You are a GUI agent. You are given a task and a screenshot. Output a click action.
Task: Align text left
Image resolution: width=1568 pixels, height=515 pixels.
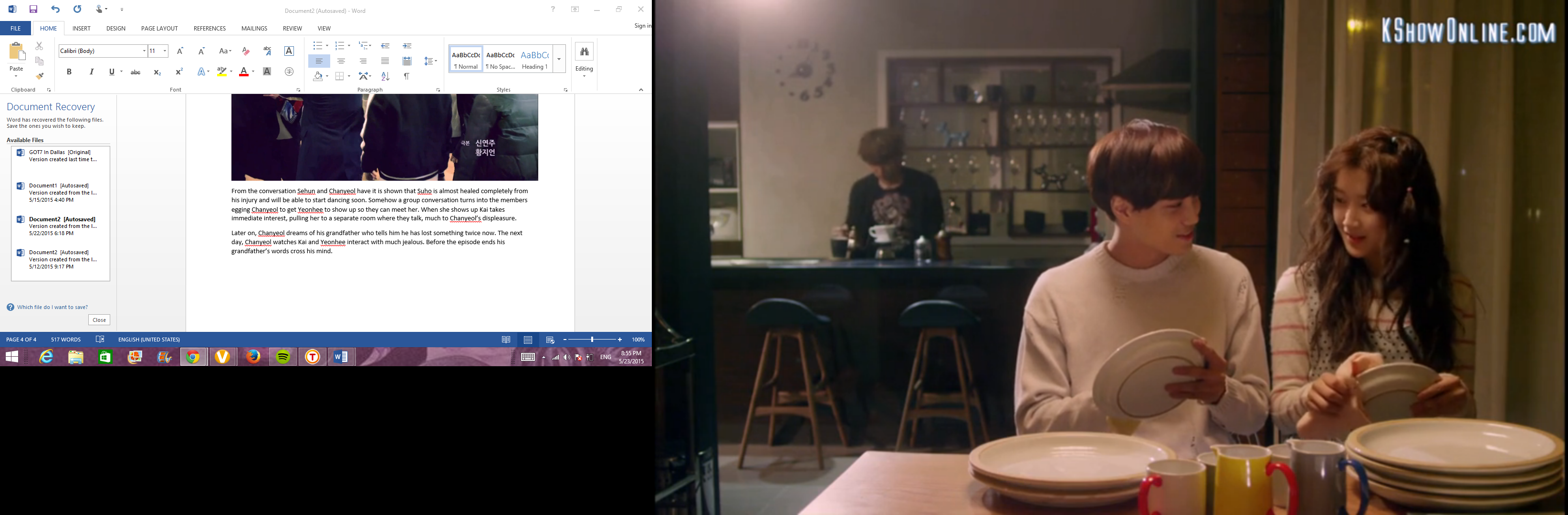pos(319,61)
